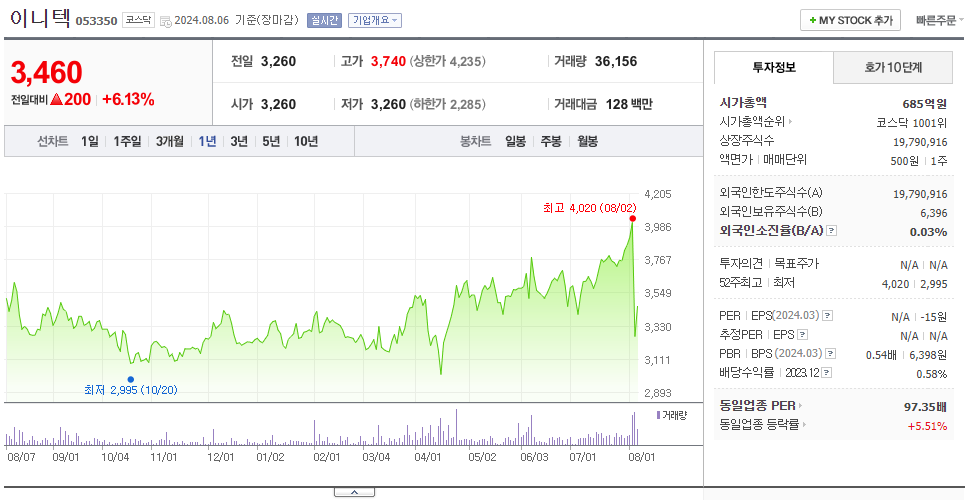The width and height of the screenshot is (968, 500).
Task: Click the 0.54배 PBR value
Action: click(882, 355)
